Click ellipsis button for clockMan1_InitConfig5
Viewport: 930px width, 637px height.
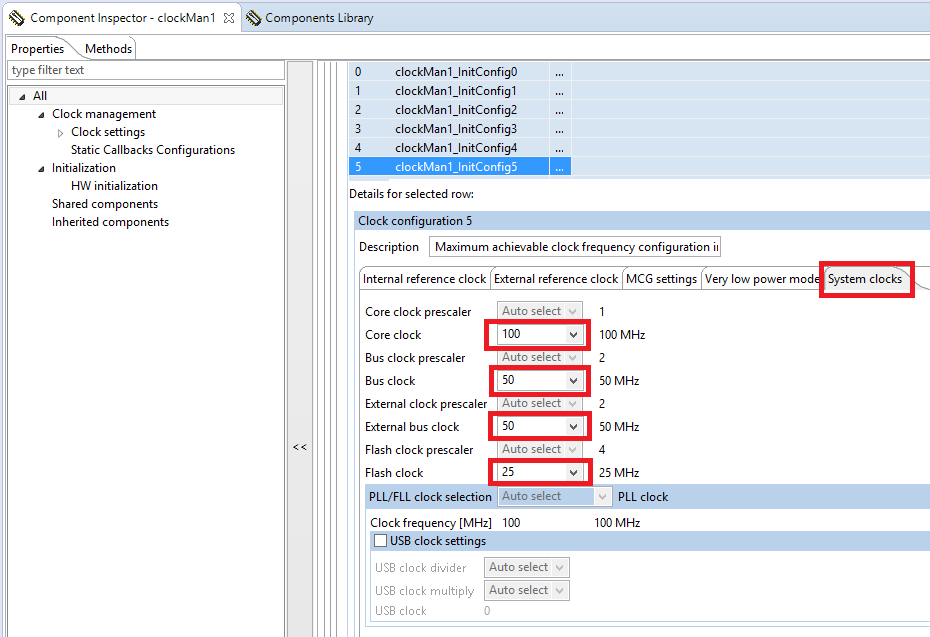pyautogui.click(x=559, y=167)
